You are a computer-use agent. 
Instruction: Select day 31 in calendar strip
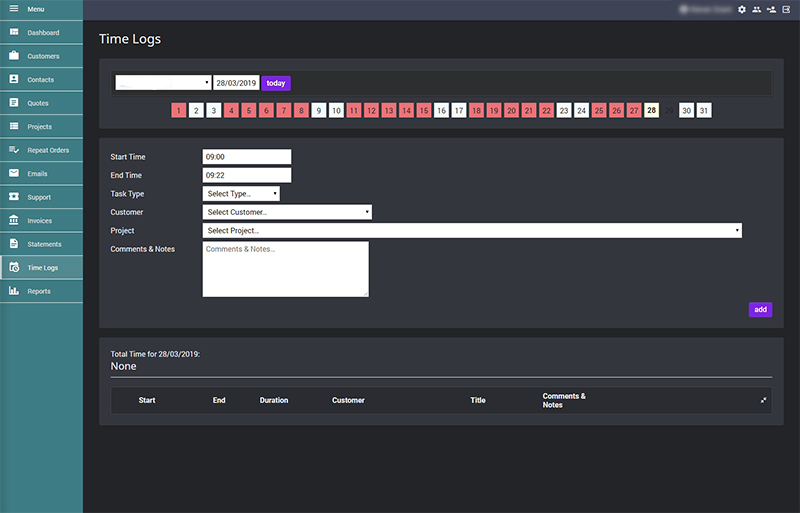[x=704, y=110]
